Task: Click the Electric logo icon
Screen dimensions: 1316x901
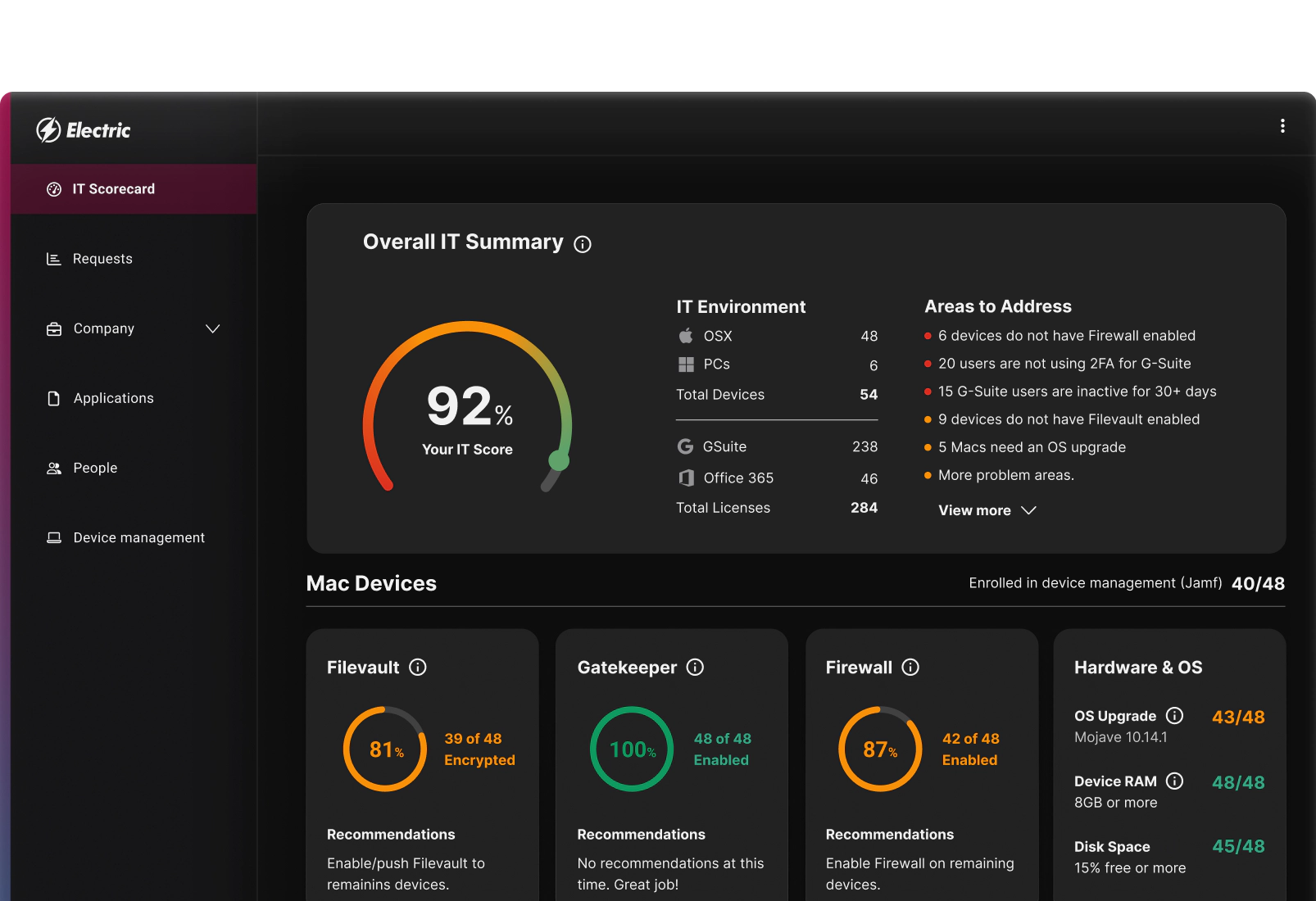Action: pos(48,129)
